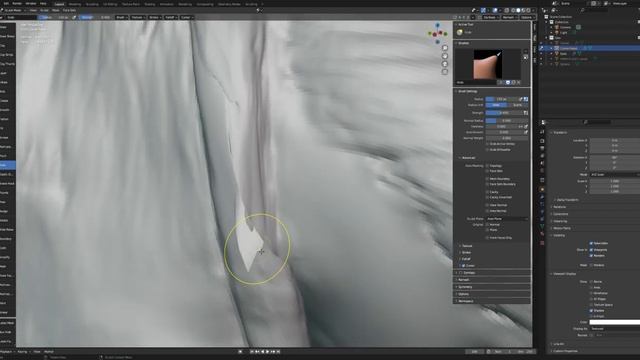
Task: Open the Modifiers properties tab (wrench)
Action: click(x=542, y=197)
